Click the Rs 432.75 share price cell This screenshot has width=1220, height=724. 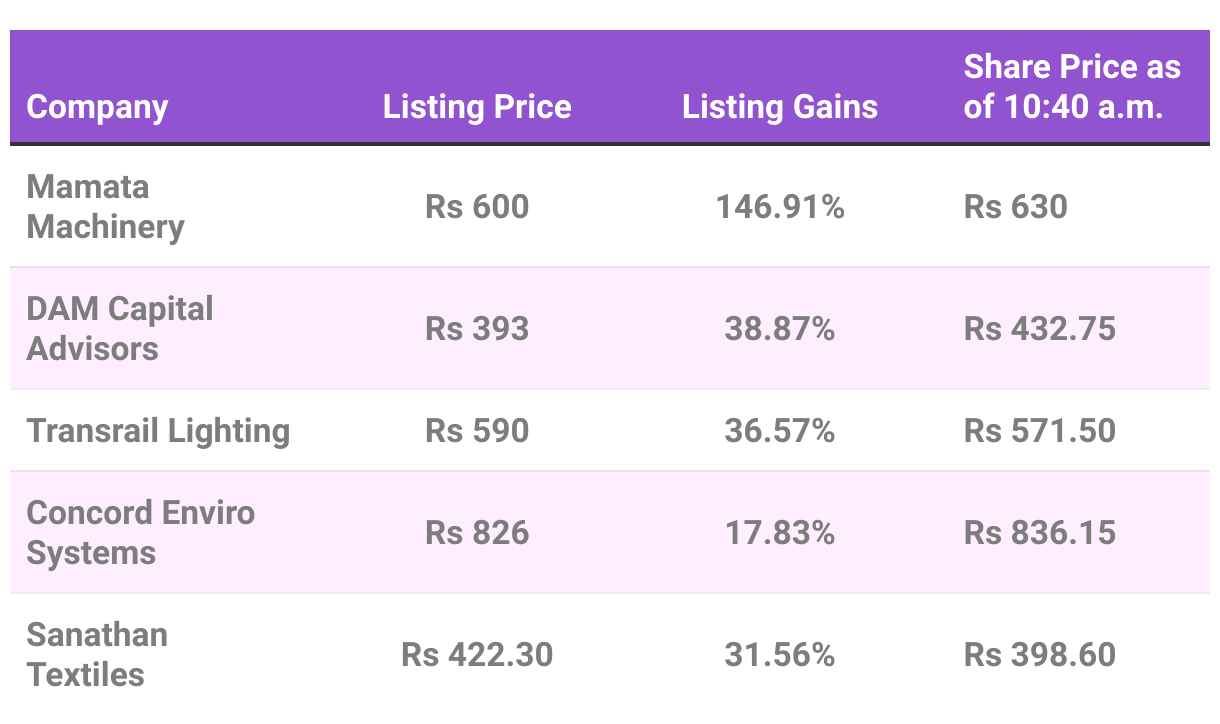pyautogui.click(x=1039, y=328)
